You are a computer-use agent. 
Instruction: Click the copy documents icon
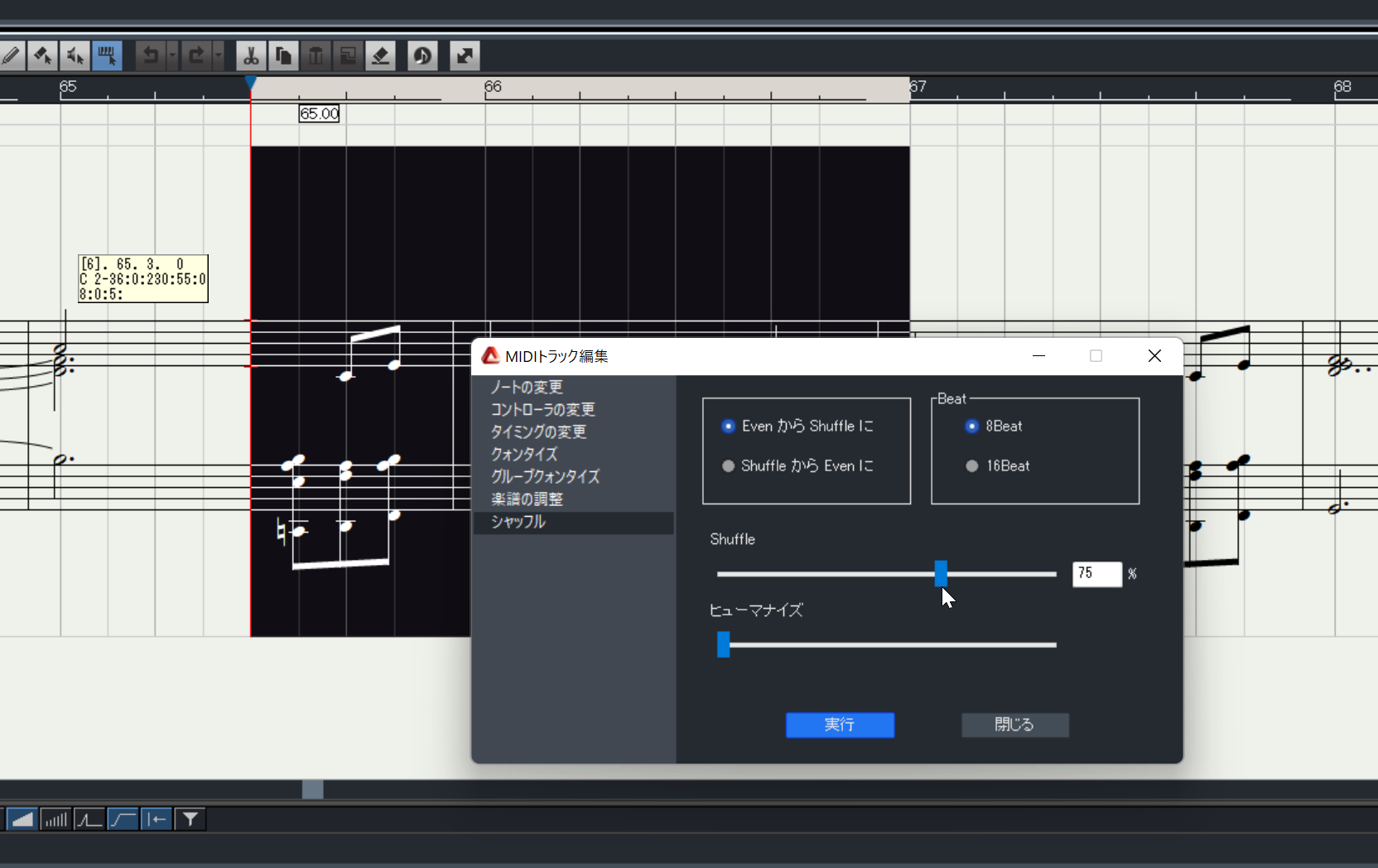tap(283, 55)
